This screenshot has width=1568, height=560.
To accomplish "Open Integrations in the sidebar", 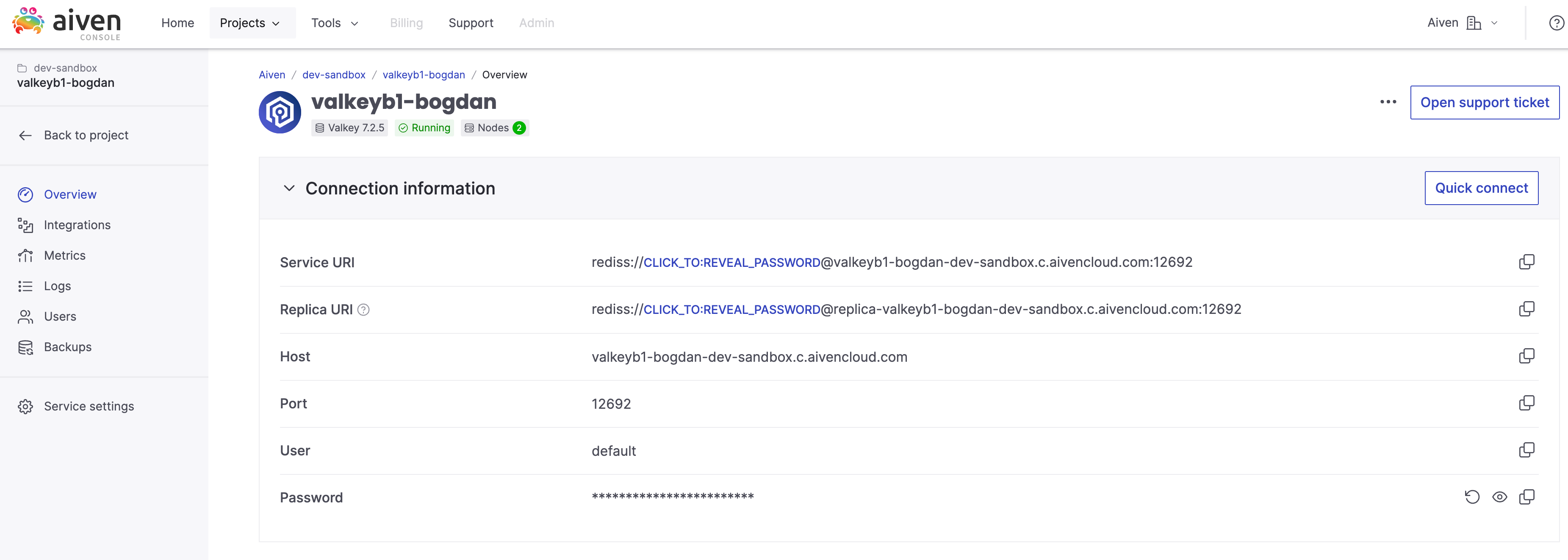I will (x=77, y=225).
